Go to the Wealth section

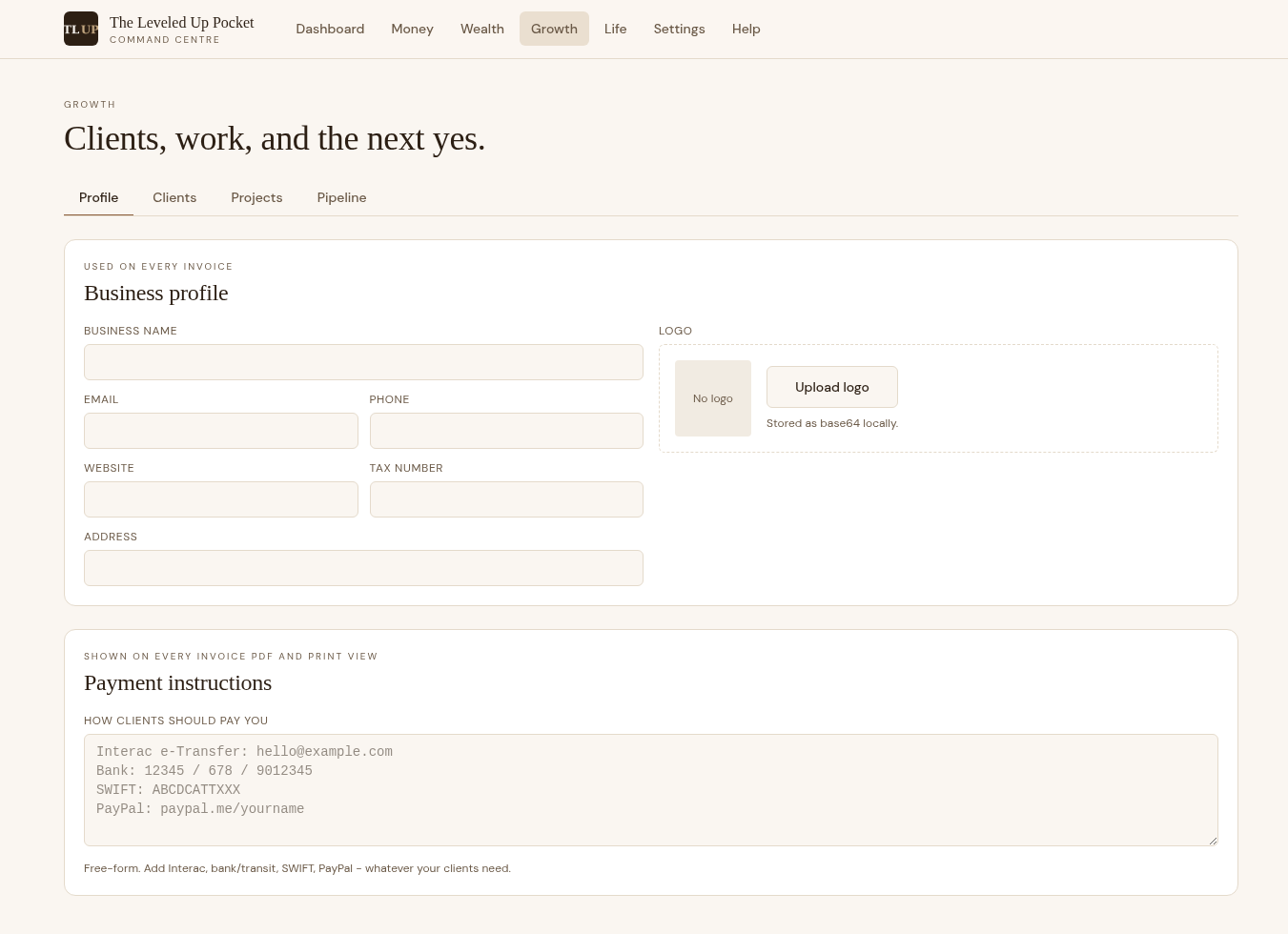pos(482,29)
